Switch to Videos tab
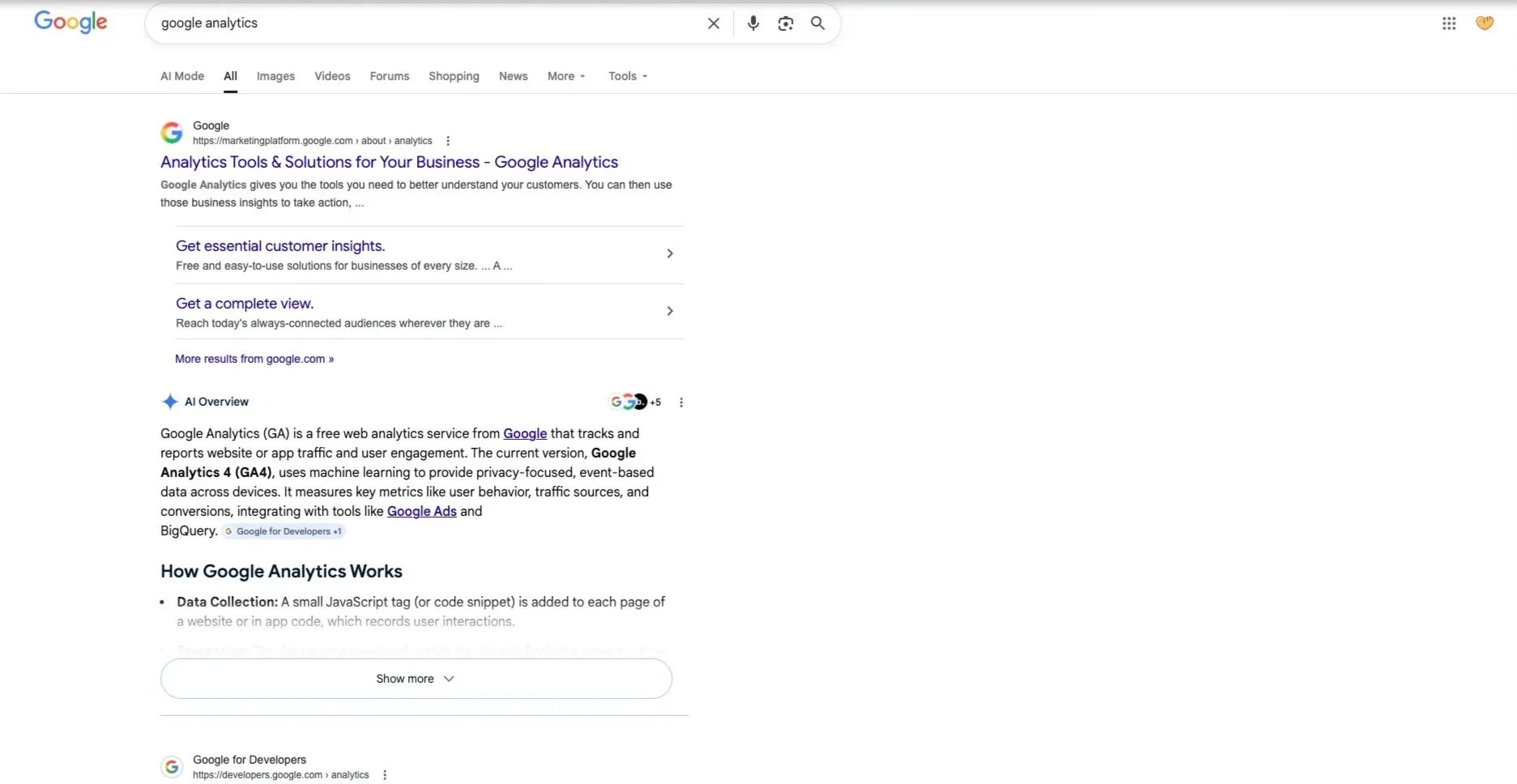Screen dimensions: 1517x784 [332, 76]
